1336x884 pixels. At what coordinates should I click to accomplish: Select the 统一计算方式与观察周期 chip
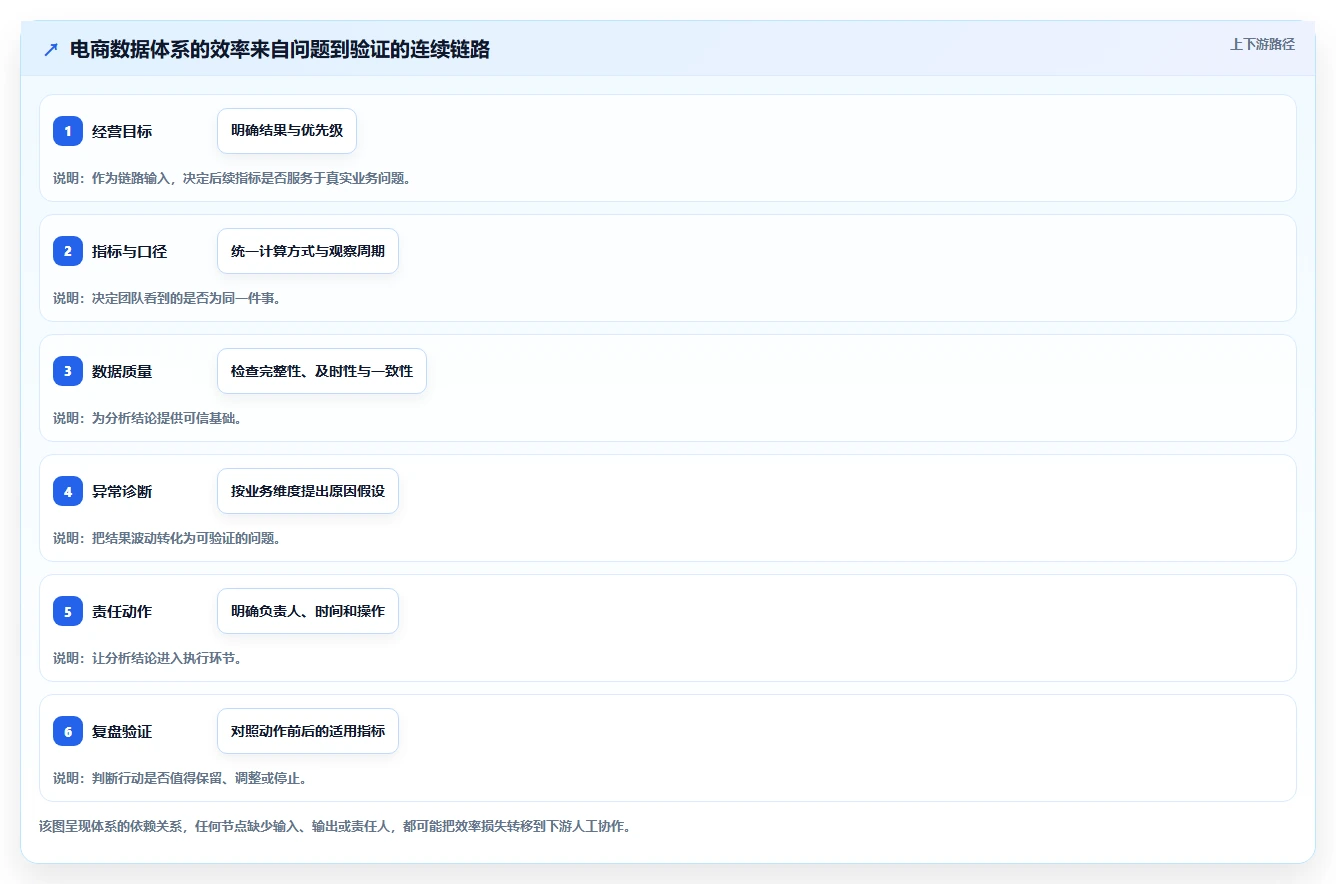point(308,251)
